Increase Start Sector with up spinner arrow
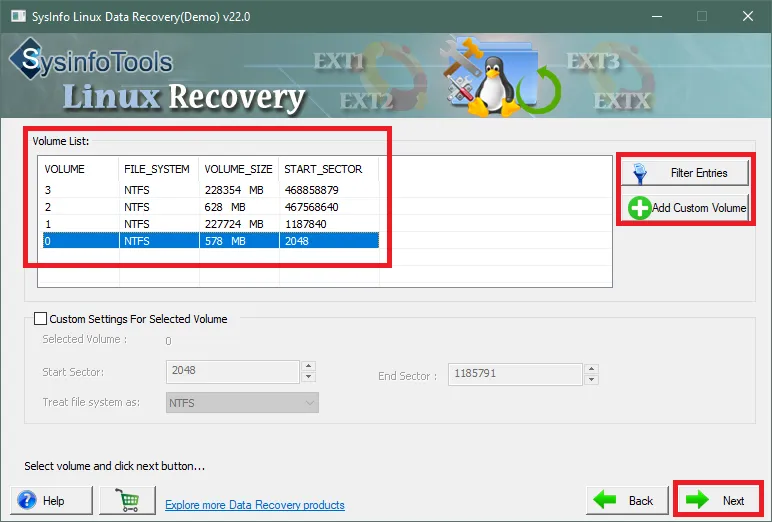The height and width of the screenshot is (522, 772). (x=309, y=366)
